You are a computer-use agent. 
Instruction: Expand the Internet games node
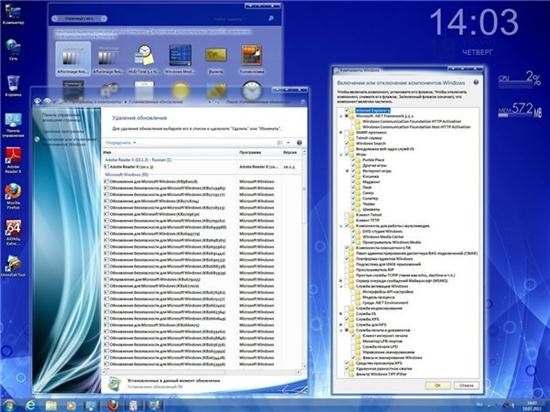[347, 171]
